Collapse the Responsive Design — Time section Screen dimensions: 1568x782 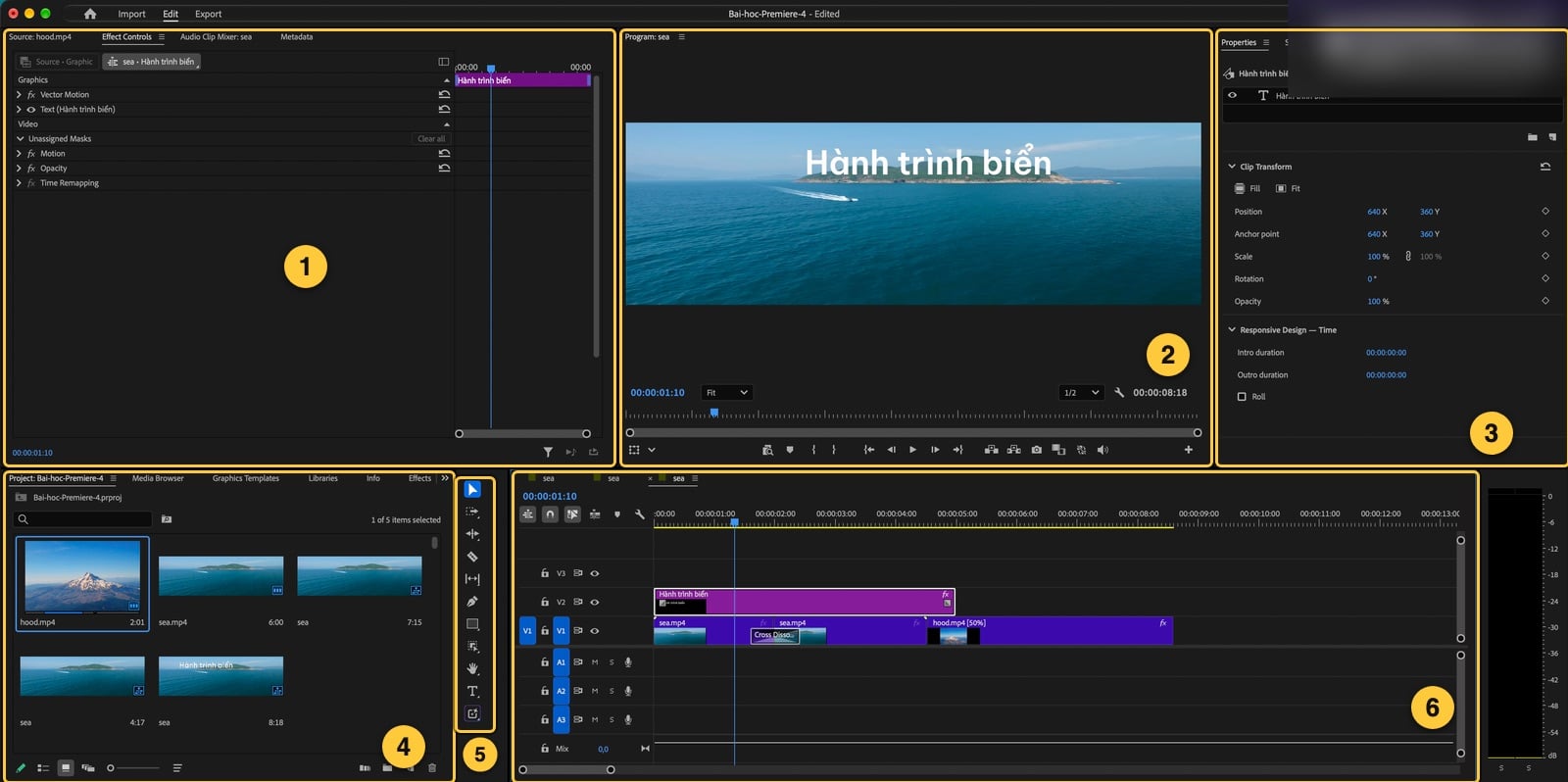click(x=1232, y=330)
